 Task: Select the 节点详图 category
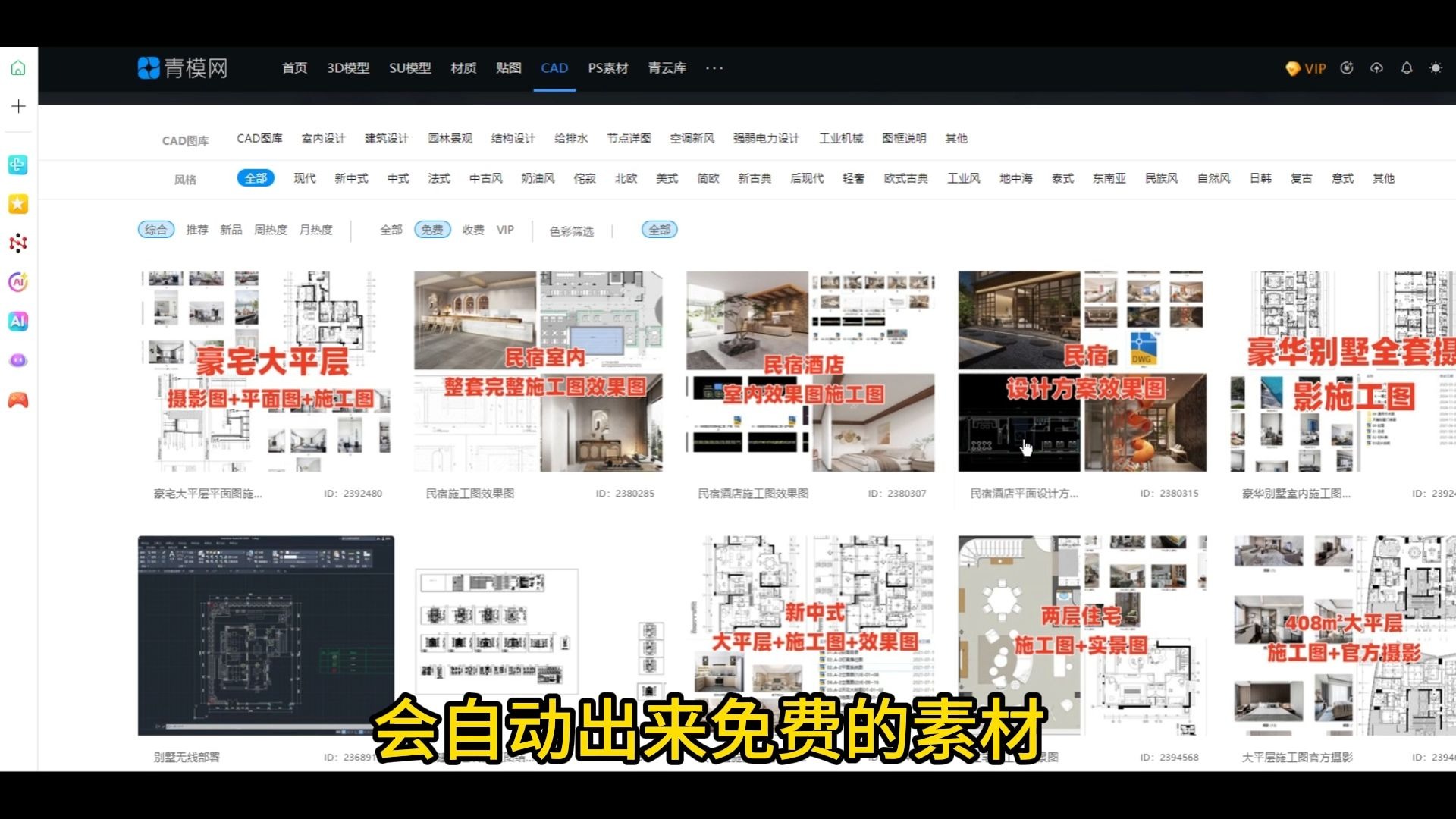(x=629, y=138)
